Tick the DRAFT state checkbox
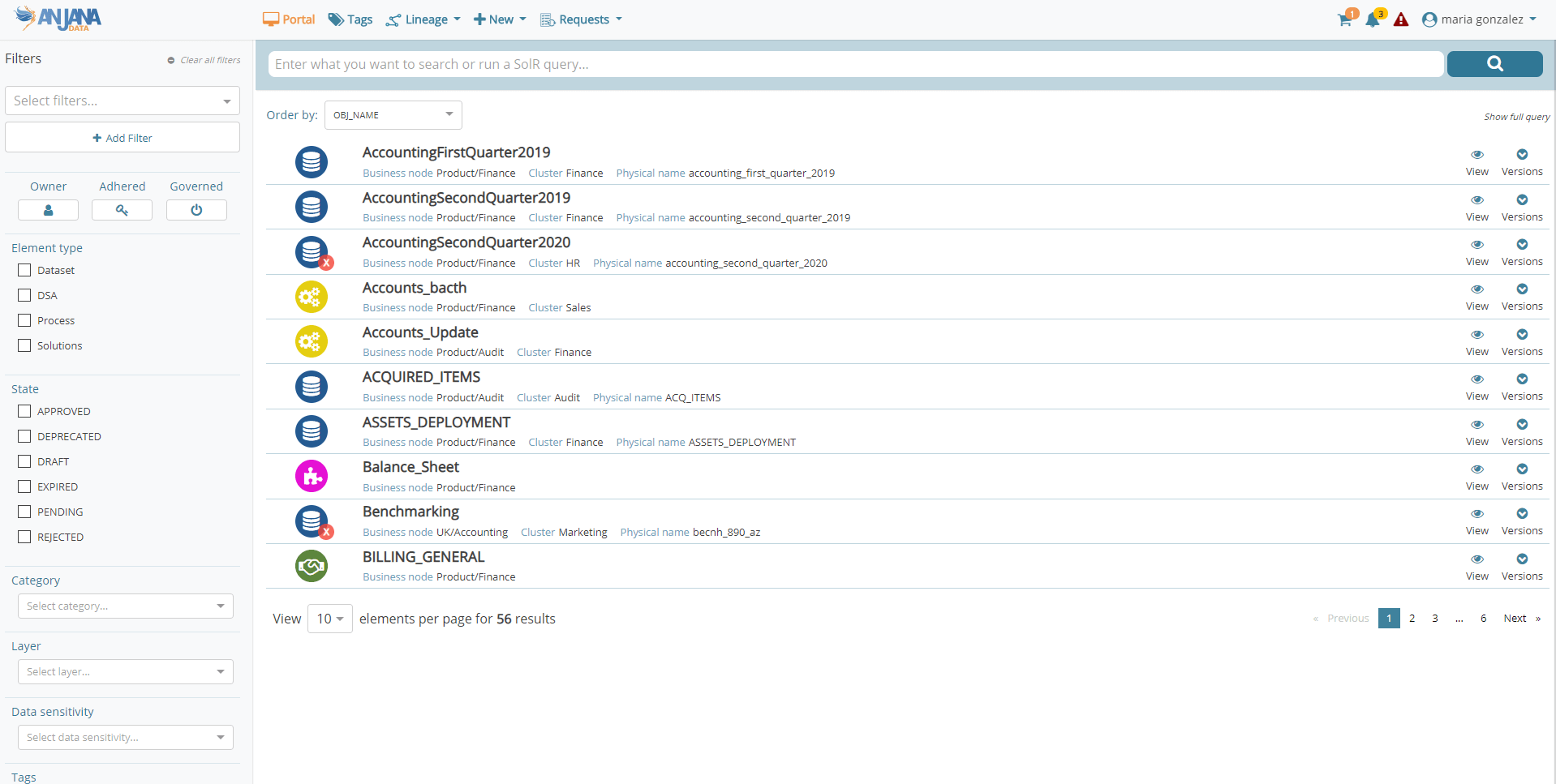The image size is (1556, 784). 24,461
